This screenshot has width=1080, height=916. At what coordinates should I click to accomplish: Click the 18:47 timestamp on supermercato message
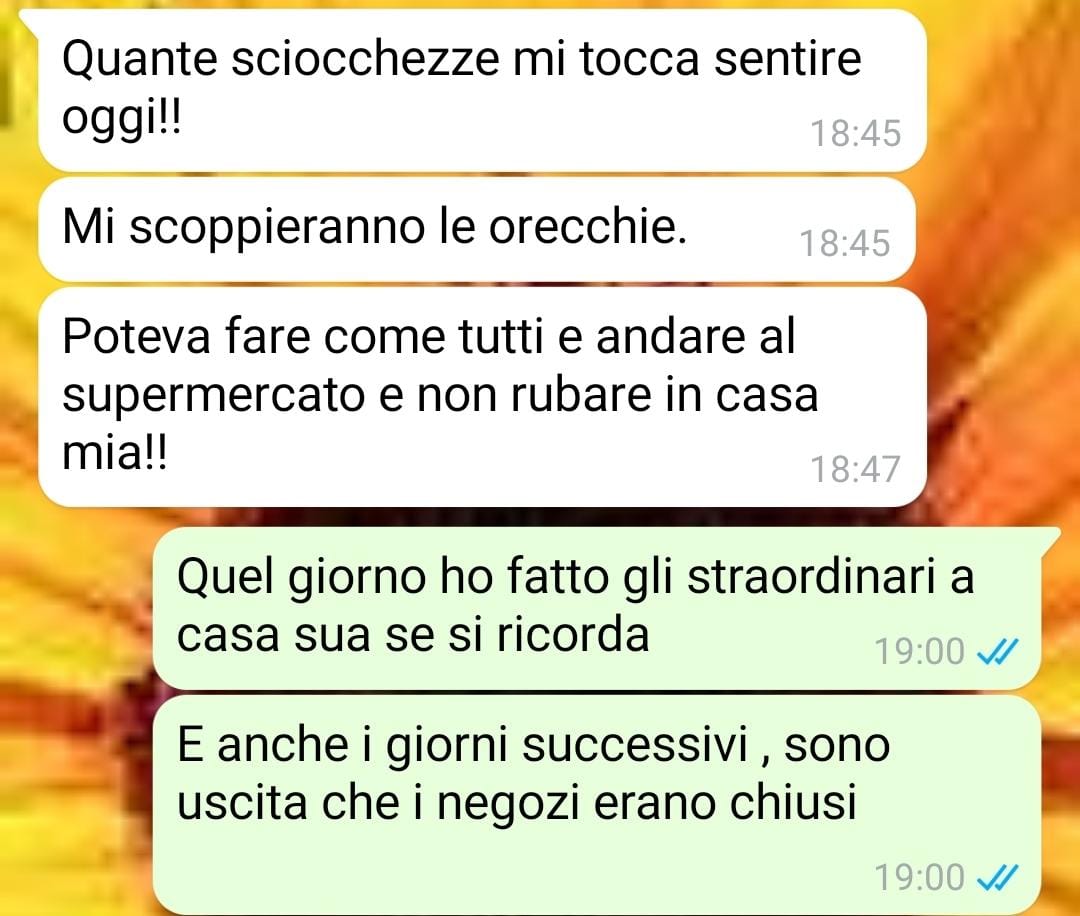855,470
